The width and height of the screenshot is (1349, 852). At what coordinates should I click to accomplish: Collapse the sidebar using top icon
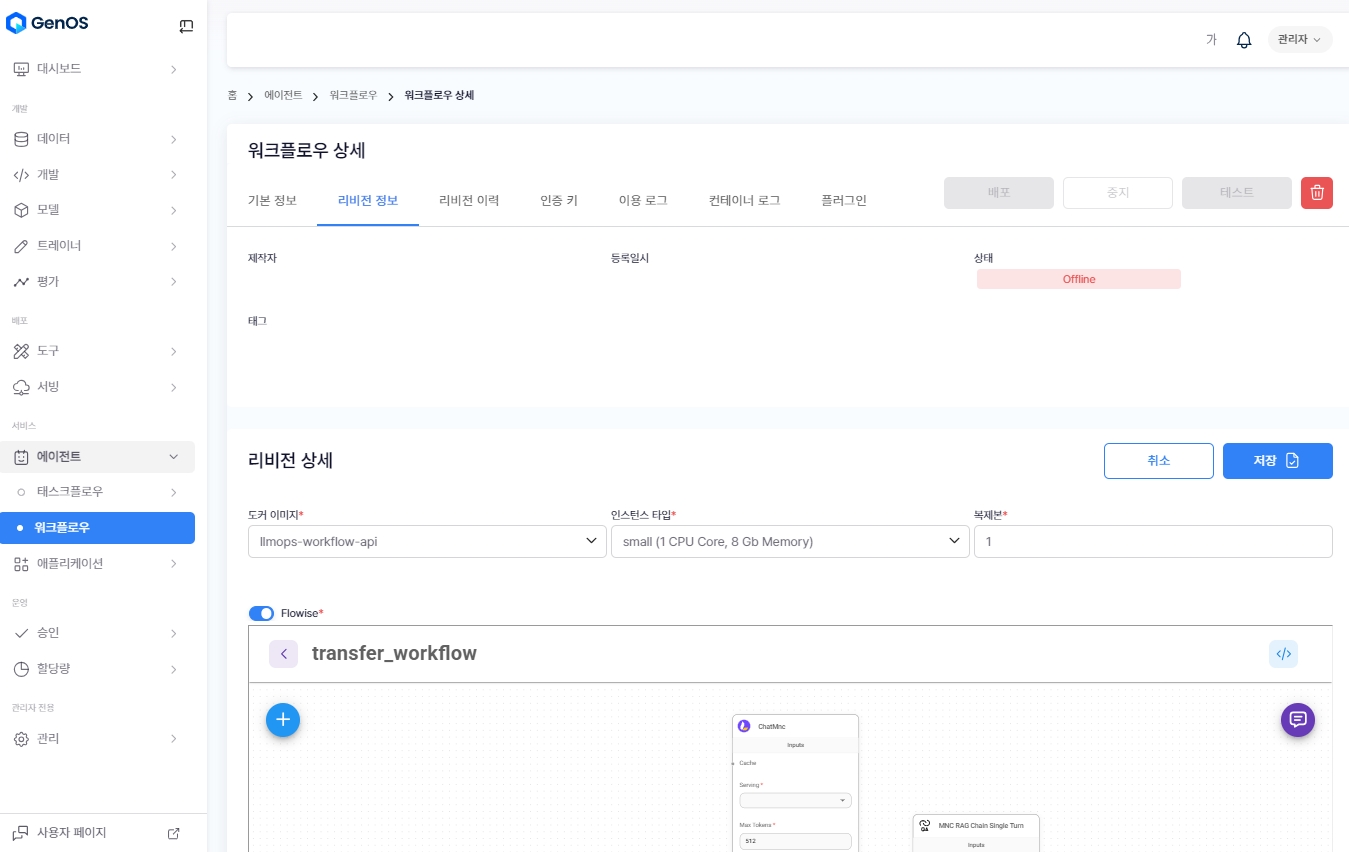point(186,26)
